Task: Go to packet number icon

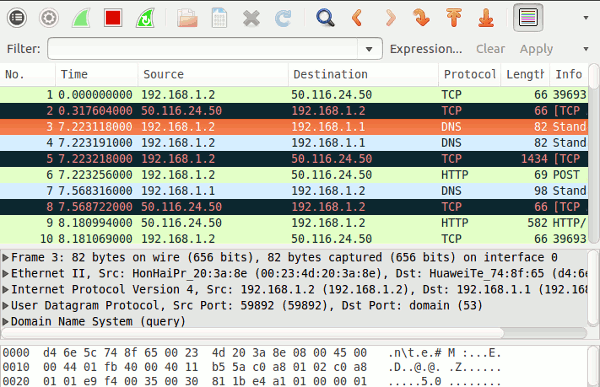Action: 422,18
